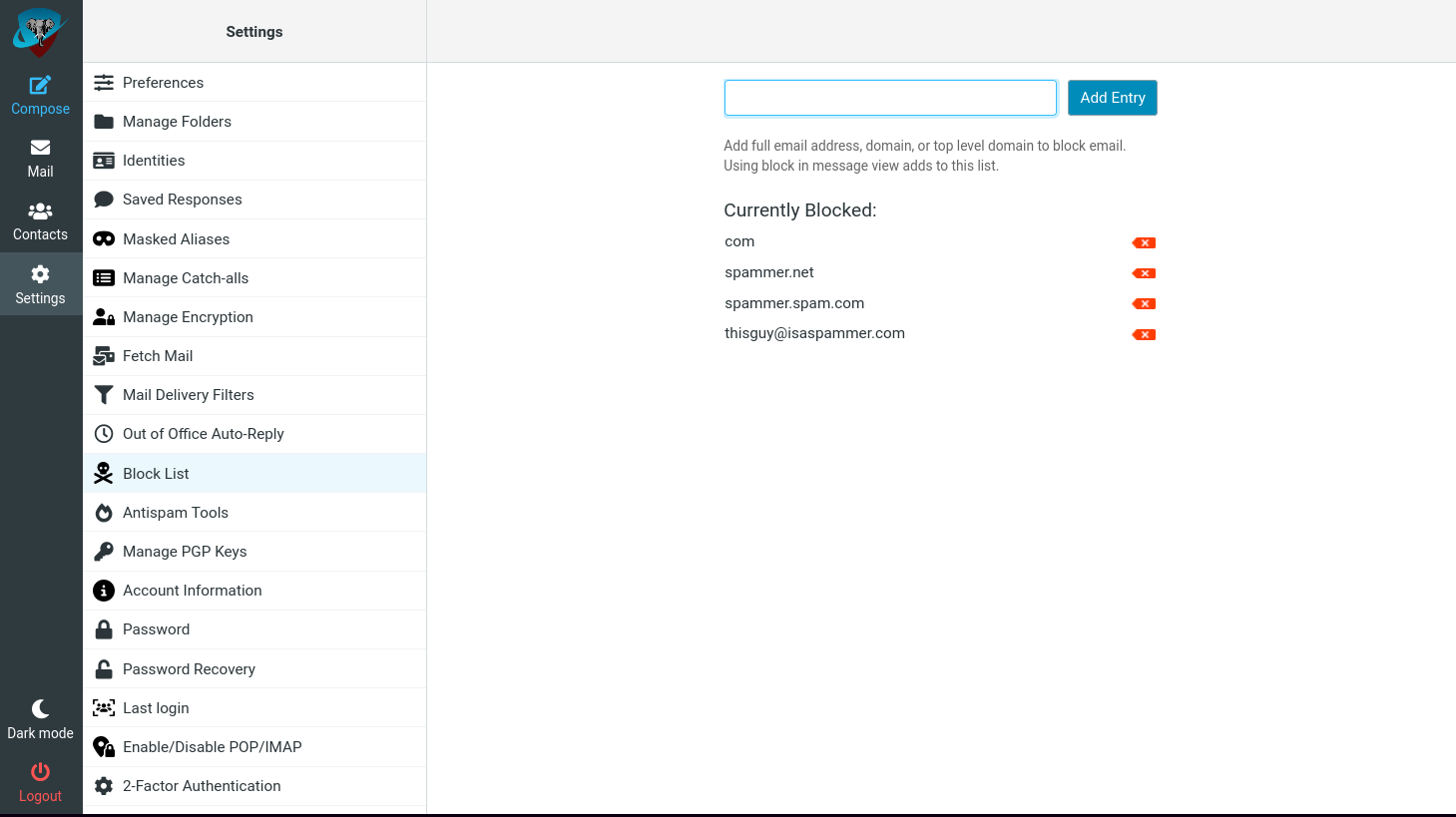The height and width of the screenshot is (817, 1456).
Task: Open Last login label
Action: [x=156, y=708]
